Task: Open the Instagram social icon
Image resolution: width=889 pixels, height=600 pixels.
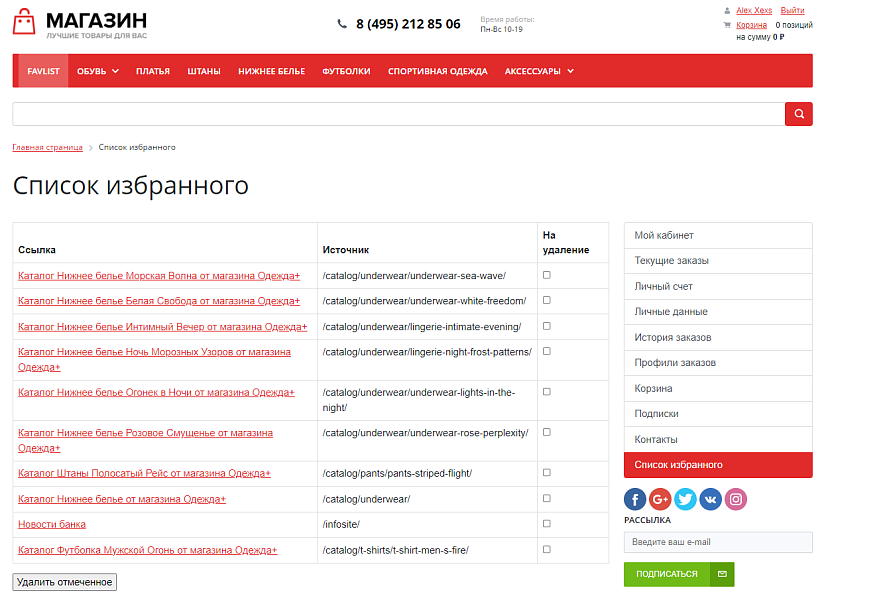Action: [736, 499]
